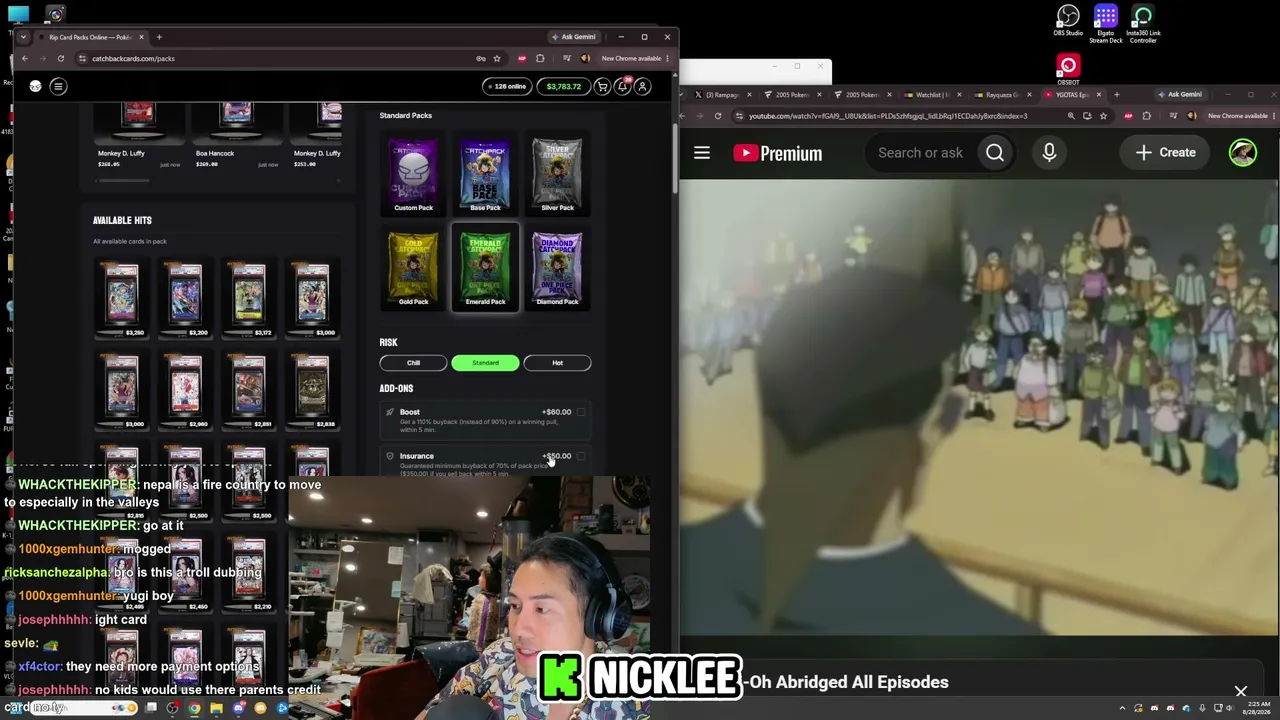The height and width of the screenshot is (720, 1280).
Task: Click the YouTube search magnifier button
Action: (x=995, y=153)
